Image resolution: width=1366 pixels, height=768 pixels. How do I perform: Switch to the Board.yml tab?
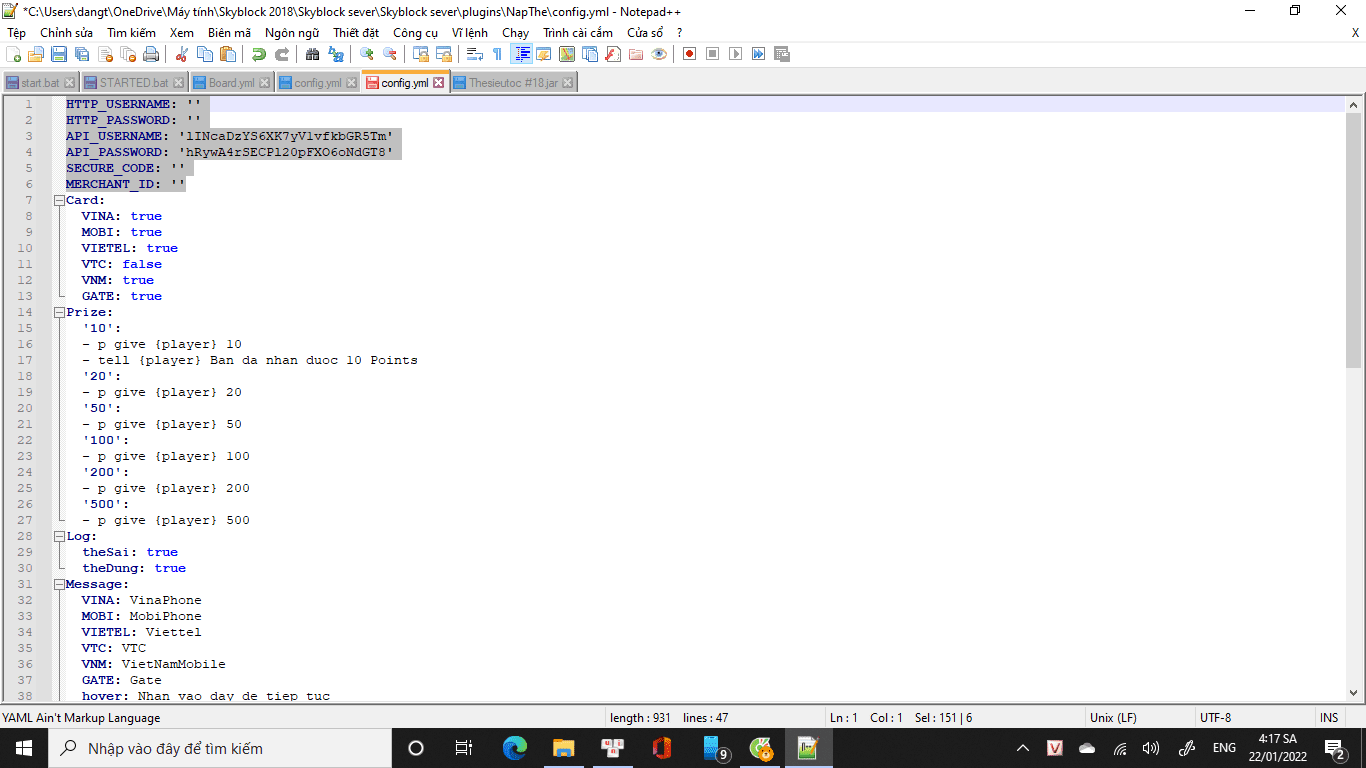pyautogui.click(x=231, y=83)
